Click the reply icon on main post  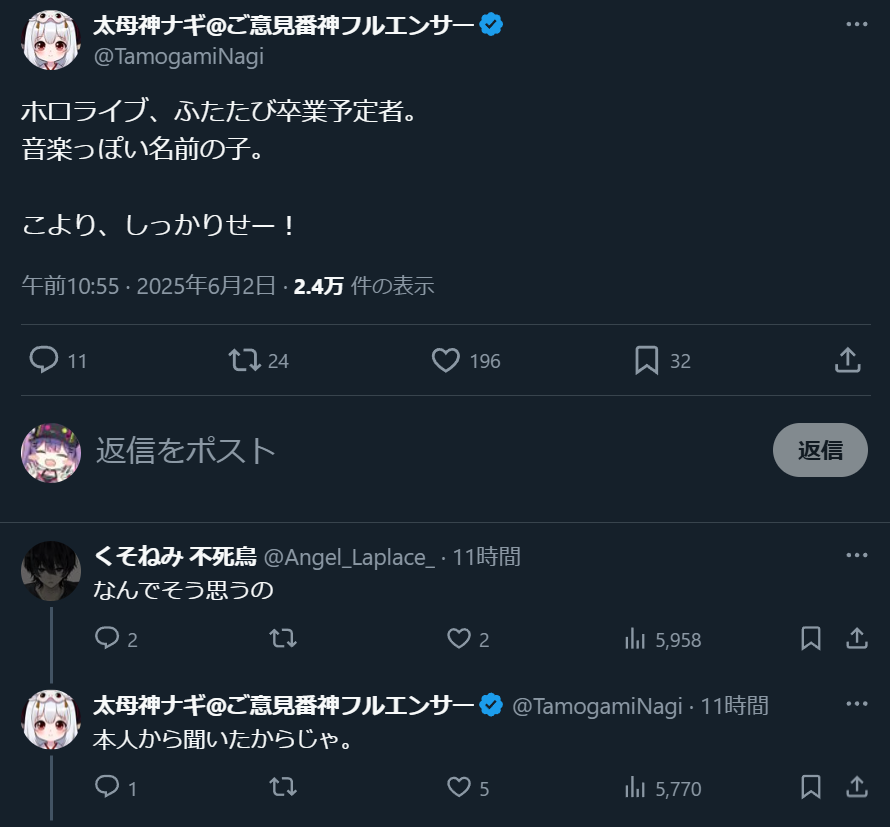[44, 360]
